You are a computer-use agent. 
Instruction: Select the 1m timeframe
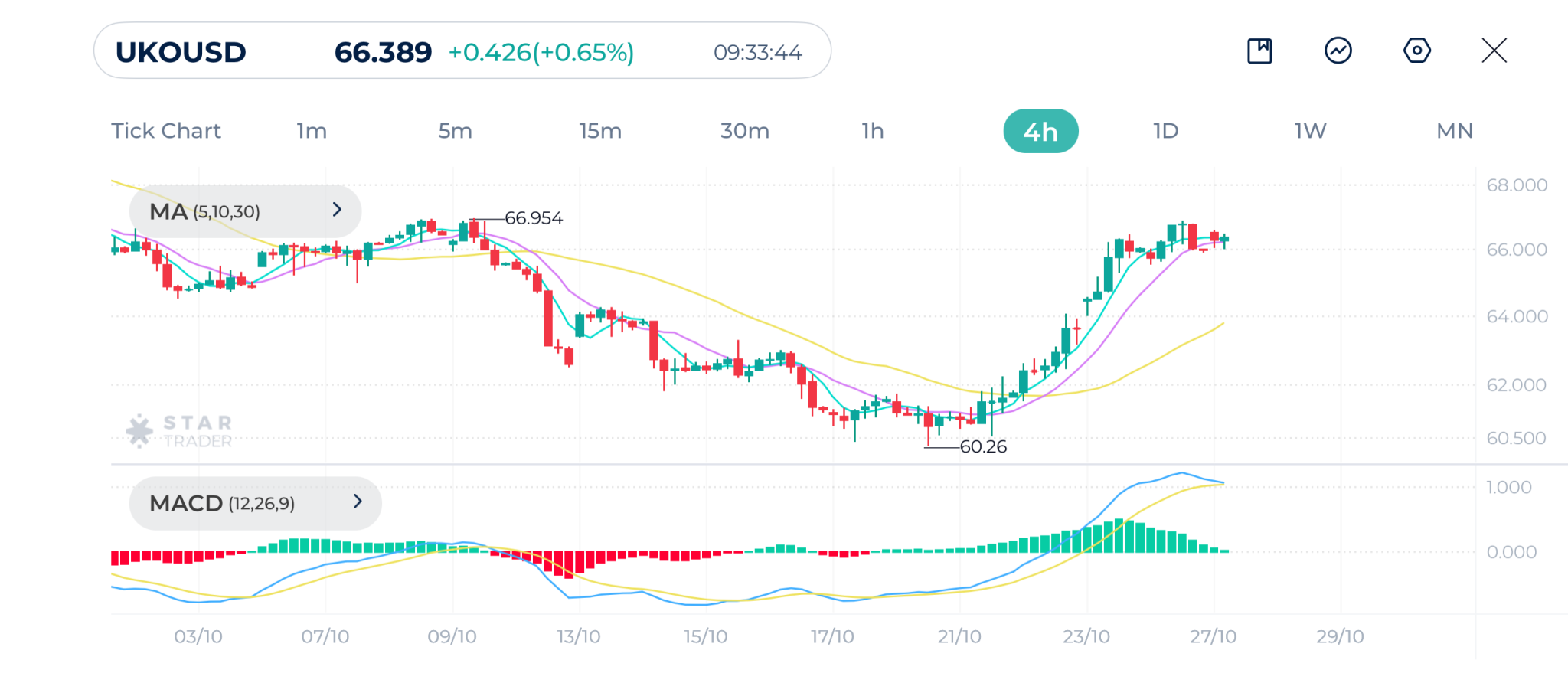312,131
